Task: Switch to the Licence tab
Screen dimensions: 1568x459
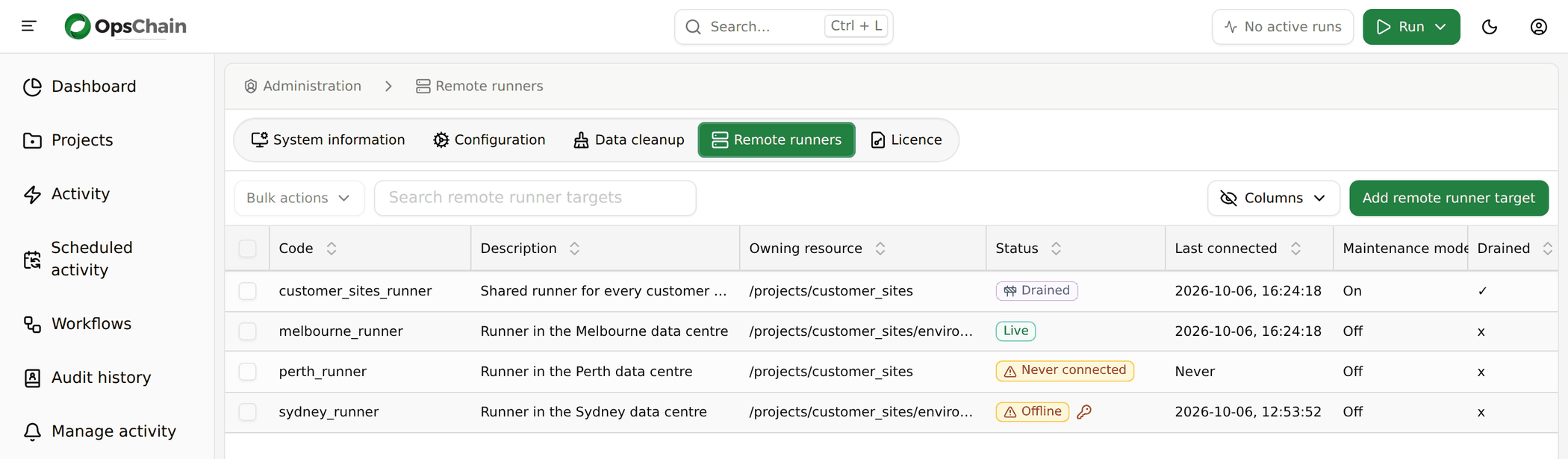Action: [906, 140]
